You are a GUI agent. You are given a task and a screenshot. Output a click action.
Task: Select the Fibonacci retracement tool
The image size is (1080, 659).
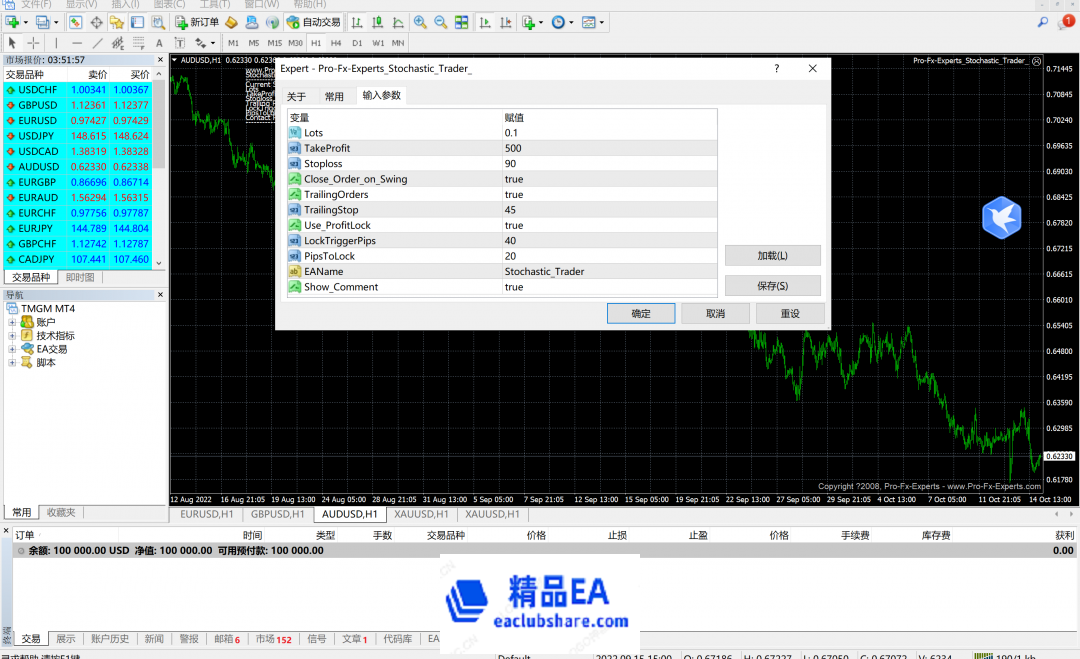138,43
